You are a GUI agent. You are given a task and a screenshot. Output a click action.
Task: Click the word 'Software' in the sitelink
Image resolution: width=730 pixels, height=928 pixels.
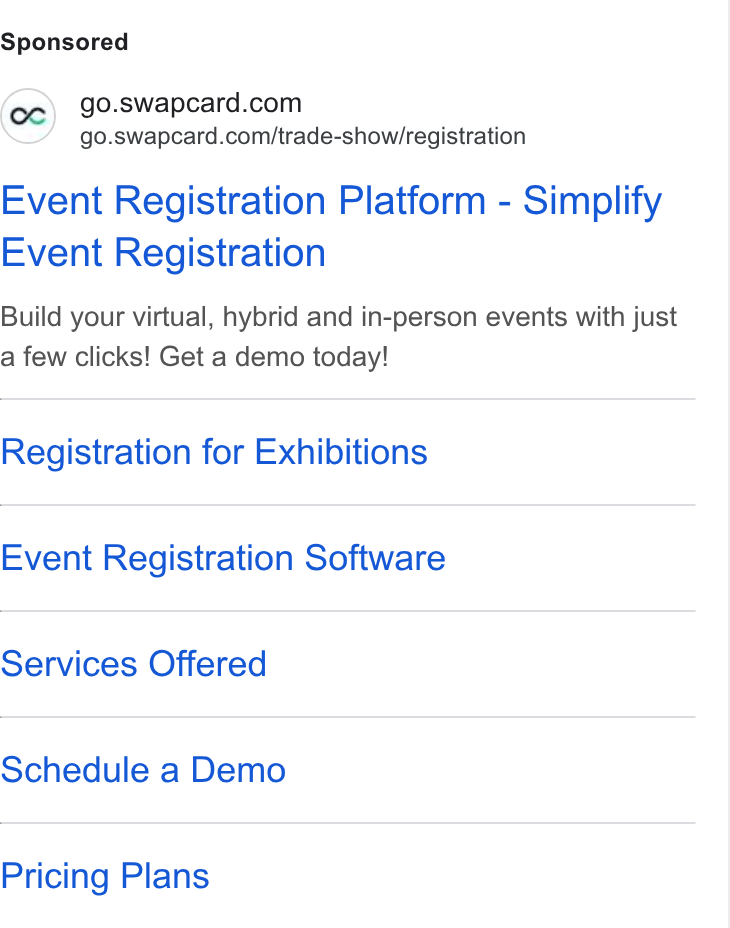[x=375, y=558]
